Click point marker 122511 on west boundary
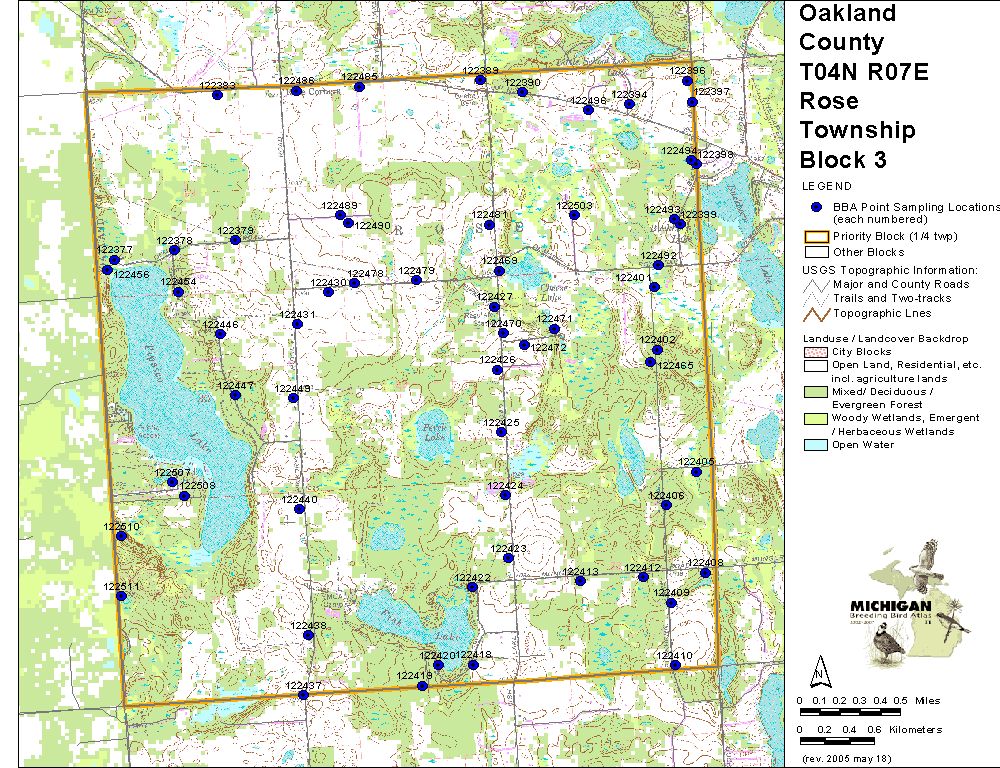The width and height of the screenshot is (1000, 768). click(121, 597)
